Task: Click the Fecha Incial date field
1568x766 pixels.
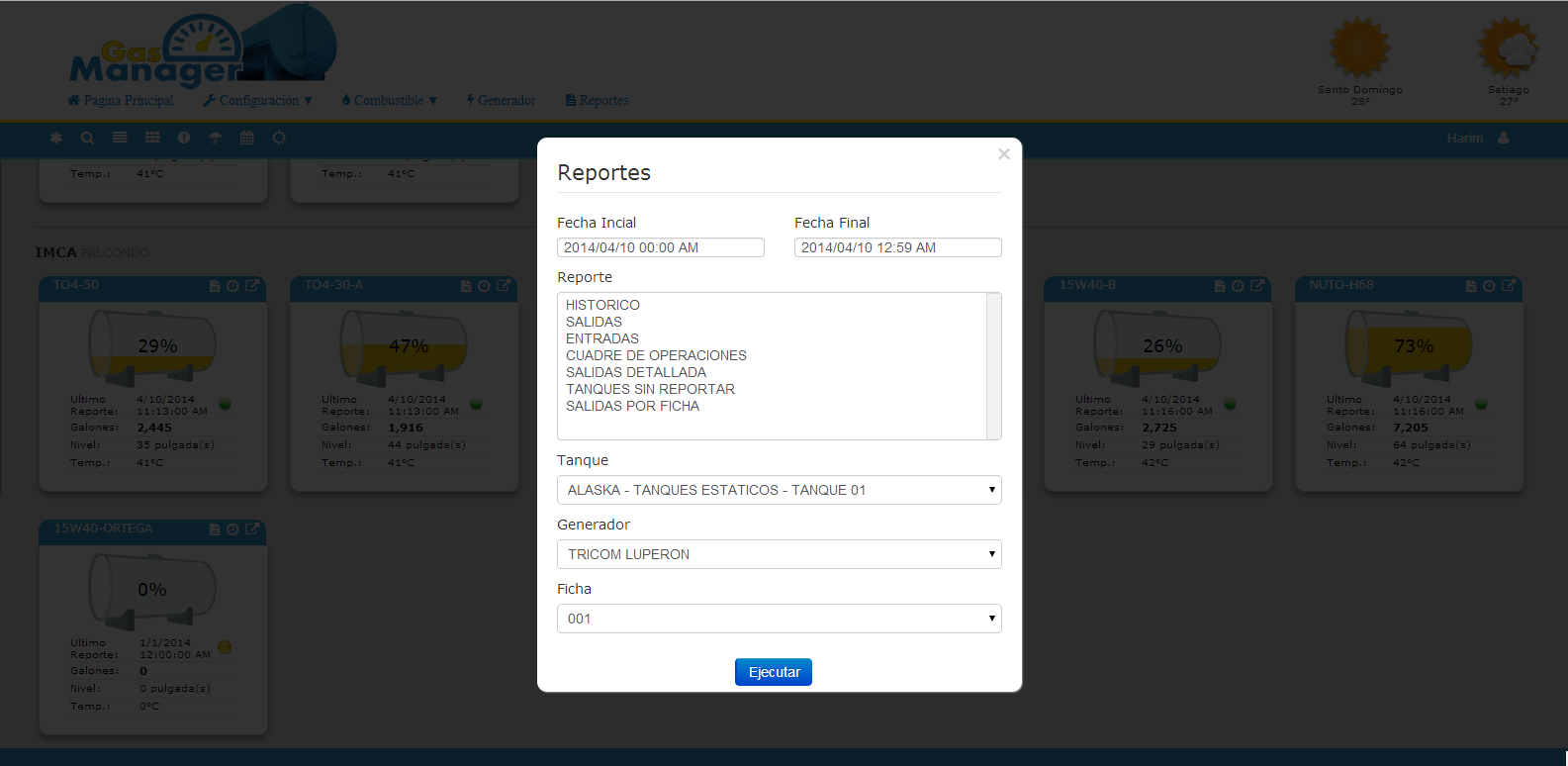Action: (x=660, y=247)
